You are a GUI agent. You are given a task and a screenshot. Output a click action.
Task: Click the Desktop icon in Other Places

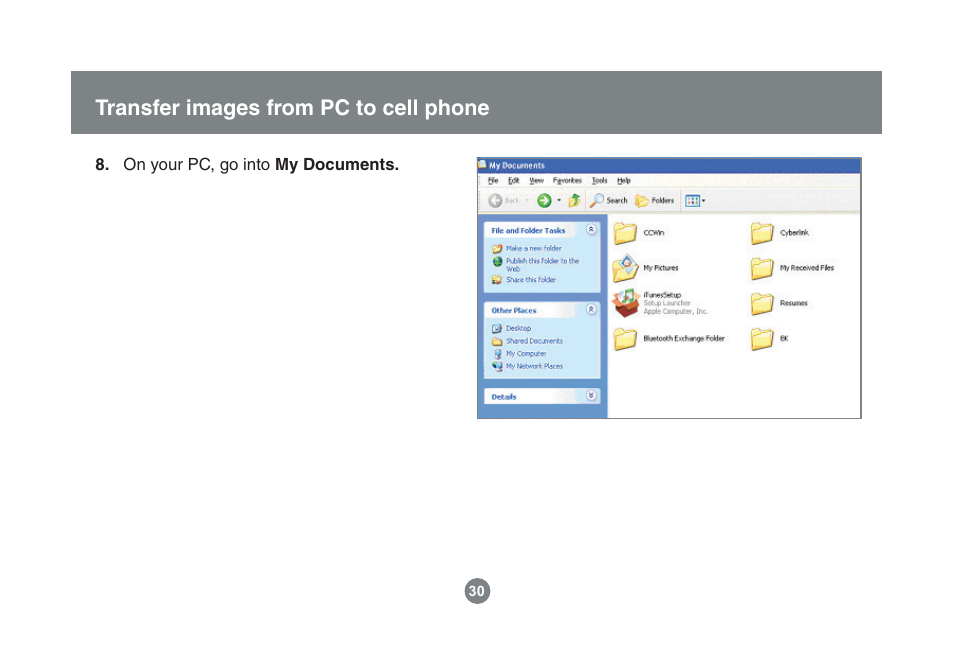coord(497,328)
